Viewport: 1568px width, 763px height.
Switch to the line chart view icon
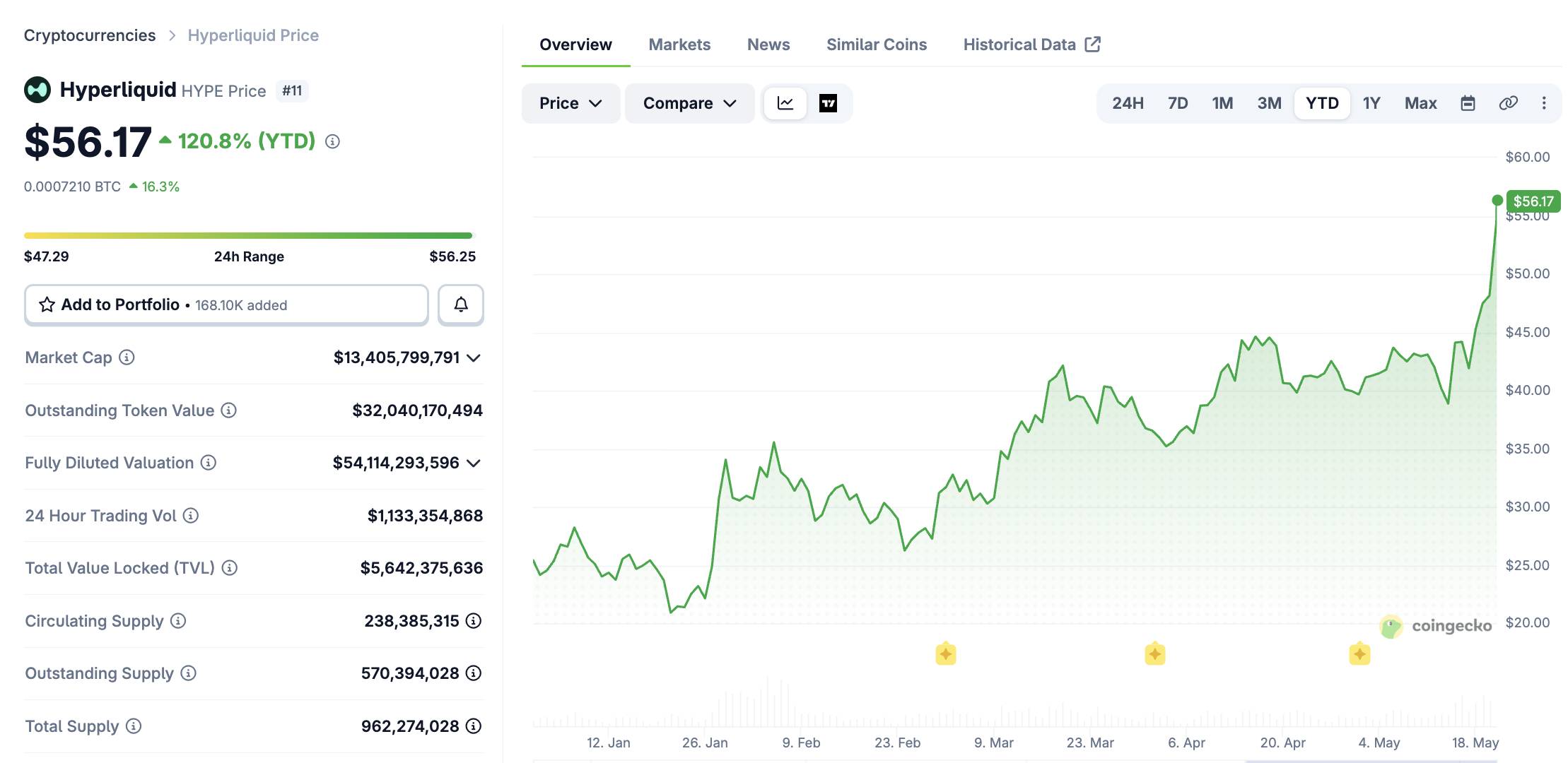(x=785, y=103)
